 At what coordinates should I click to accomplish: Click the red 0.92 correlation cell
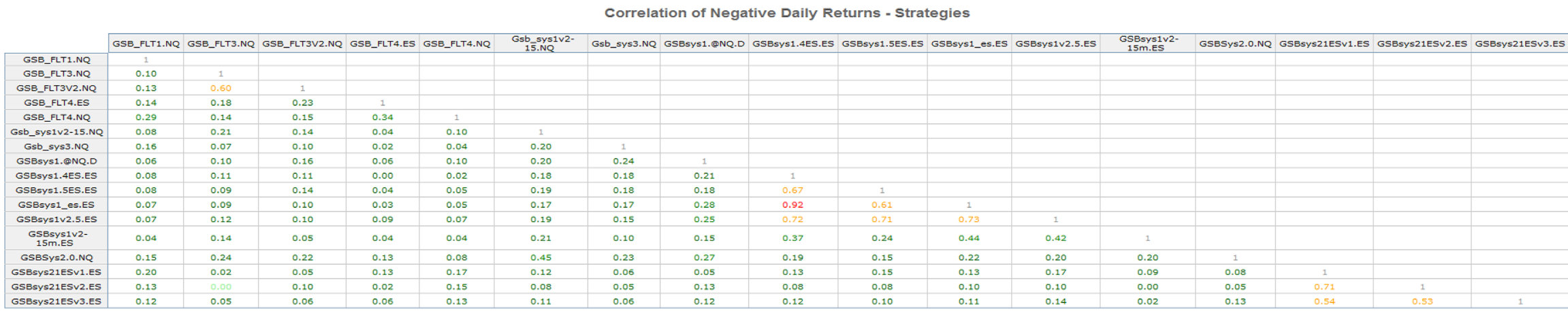[x=793, y=205]
